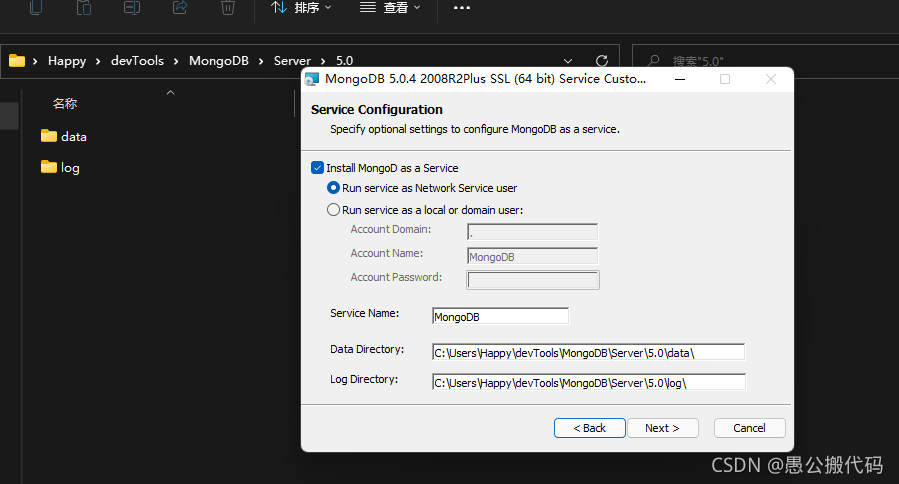Expand the address bar history dropdown chevron
The image size is (899, 484).
pos(568,61)
